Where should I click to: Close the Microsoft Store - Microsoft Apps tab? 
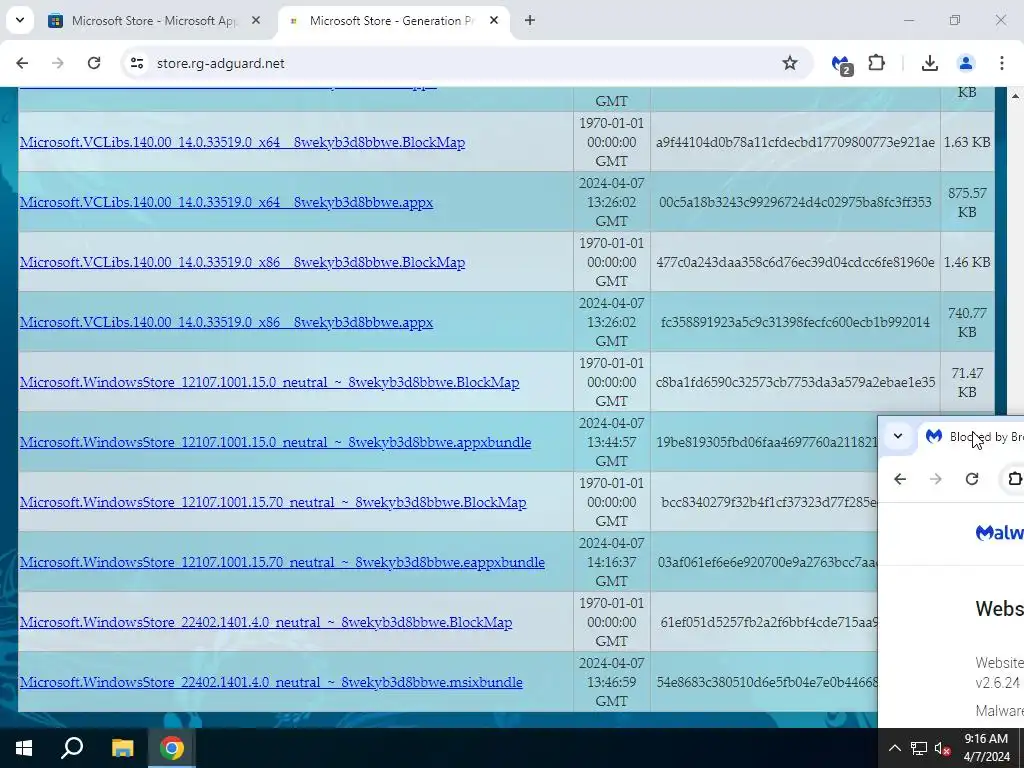pos(256,21)
